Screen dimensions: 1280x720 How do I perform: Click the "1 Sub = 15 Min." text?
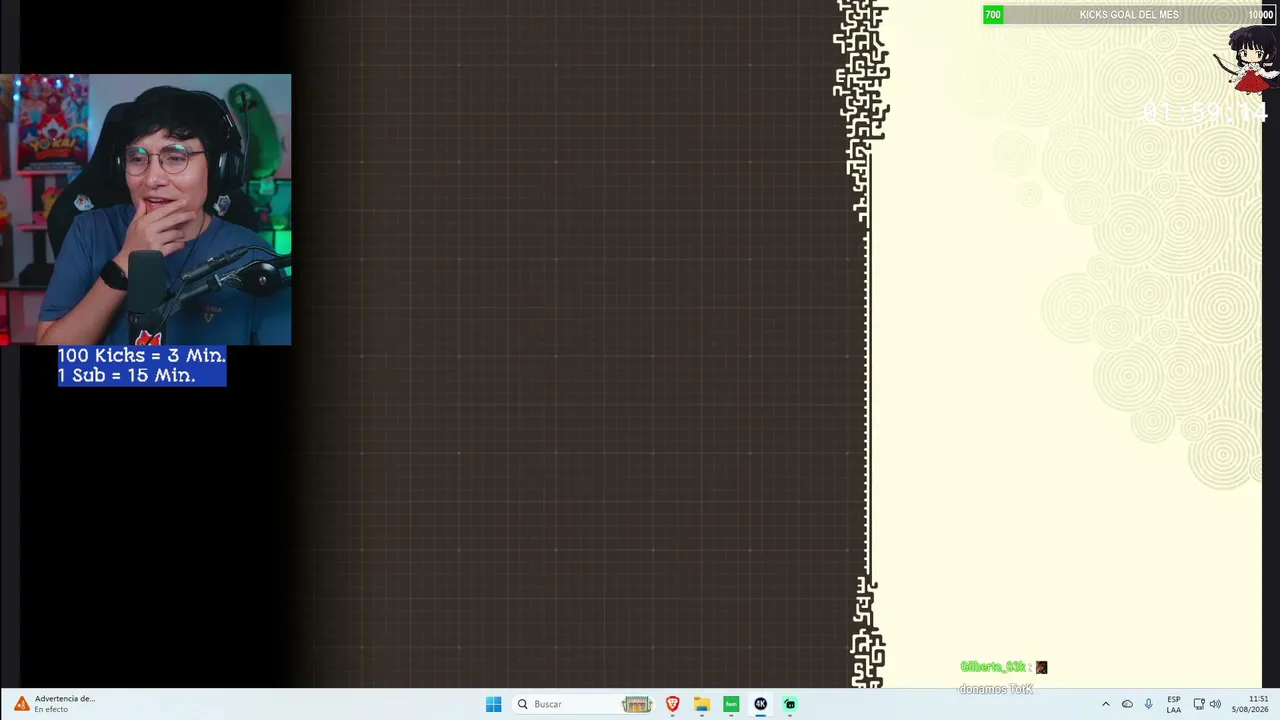(127, 376)
